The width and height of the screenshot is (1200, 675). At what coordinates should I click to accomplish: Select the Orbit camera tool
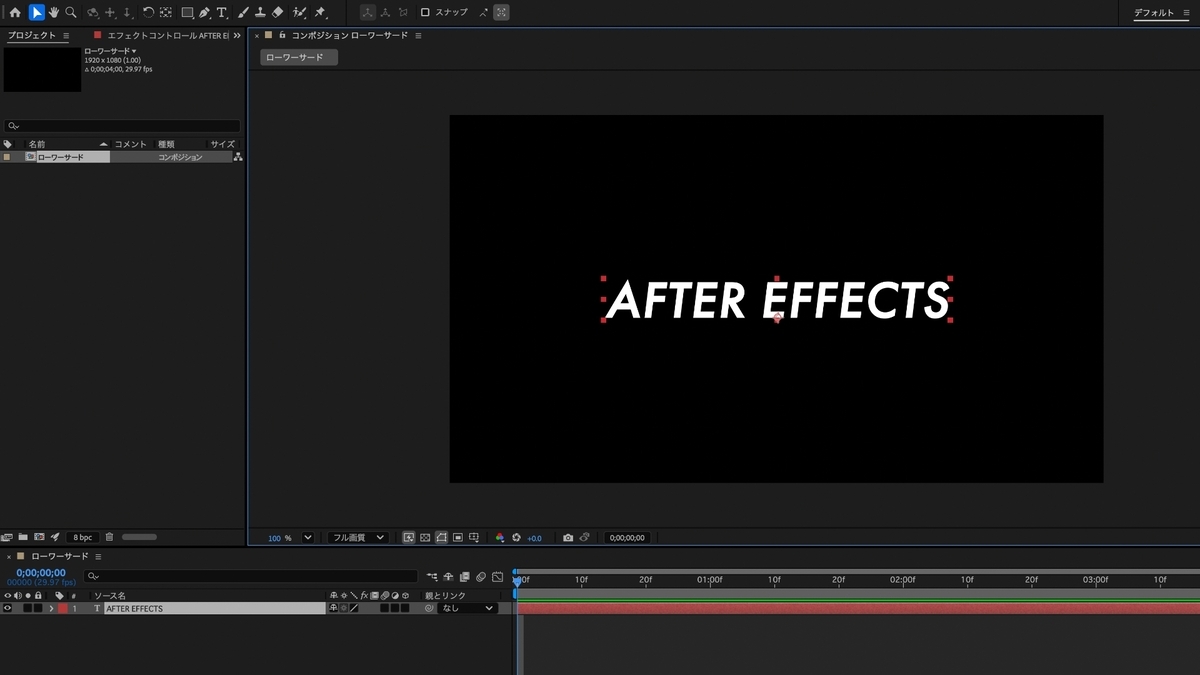click(x=93, y=12)
